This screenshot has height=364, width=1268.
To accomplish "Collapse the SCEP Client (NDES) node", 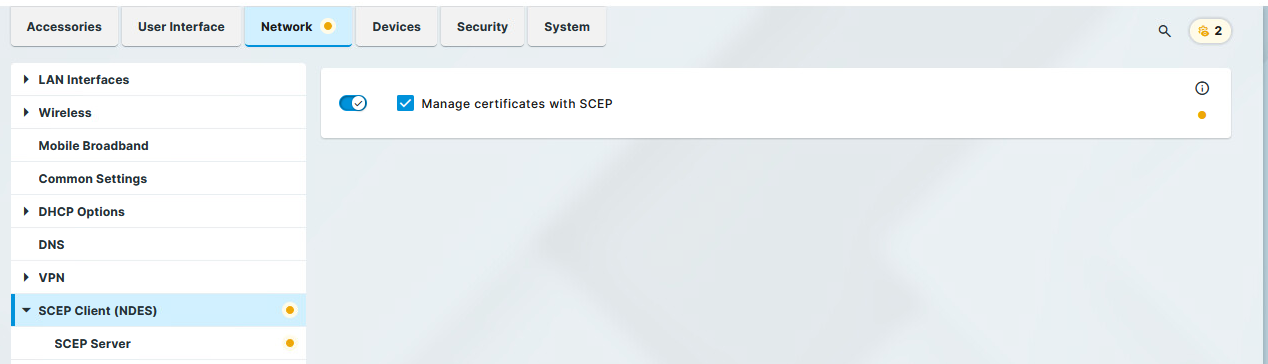I will [x=26, y=310].
